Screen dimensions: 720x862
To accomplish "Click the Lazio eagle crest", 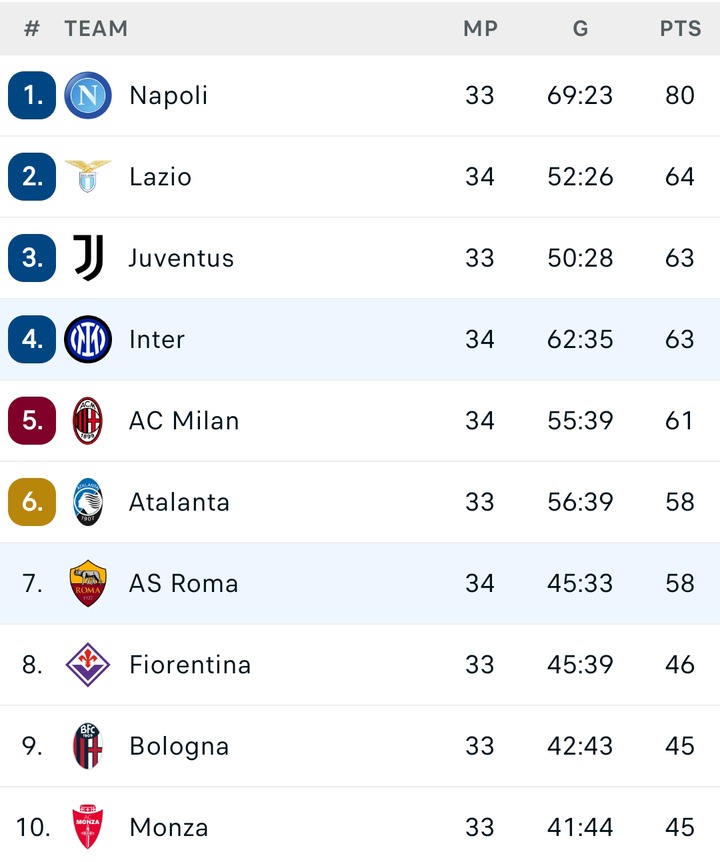I will 88,176.
